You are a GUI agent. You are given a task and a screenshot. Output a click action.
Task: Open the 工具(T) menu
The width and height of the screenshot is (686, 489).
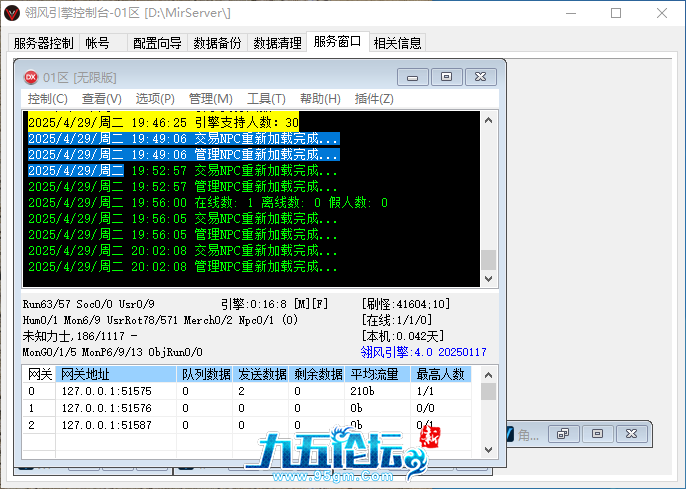[x=266, y=99]
